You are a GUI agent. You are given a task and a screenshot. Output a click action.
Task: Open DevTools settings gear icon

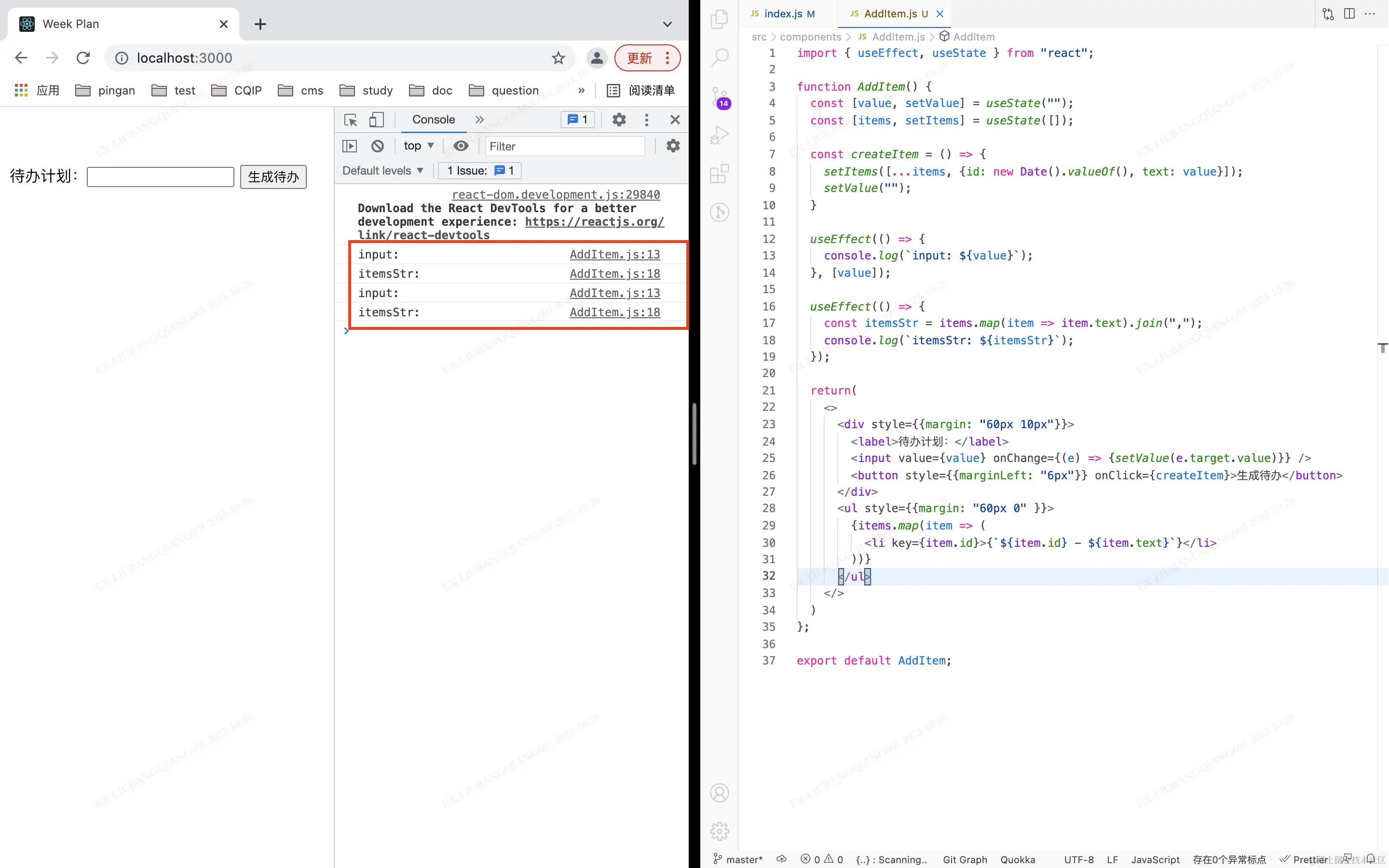point(619,120)
